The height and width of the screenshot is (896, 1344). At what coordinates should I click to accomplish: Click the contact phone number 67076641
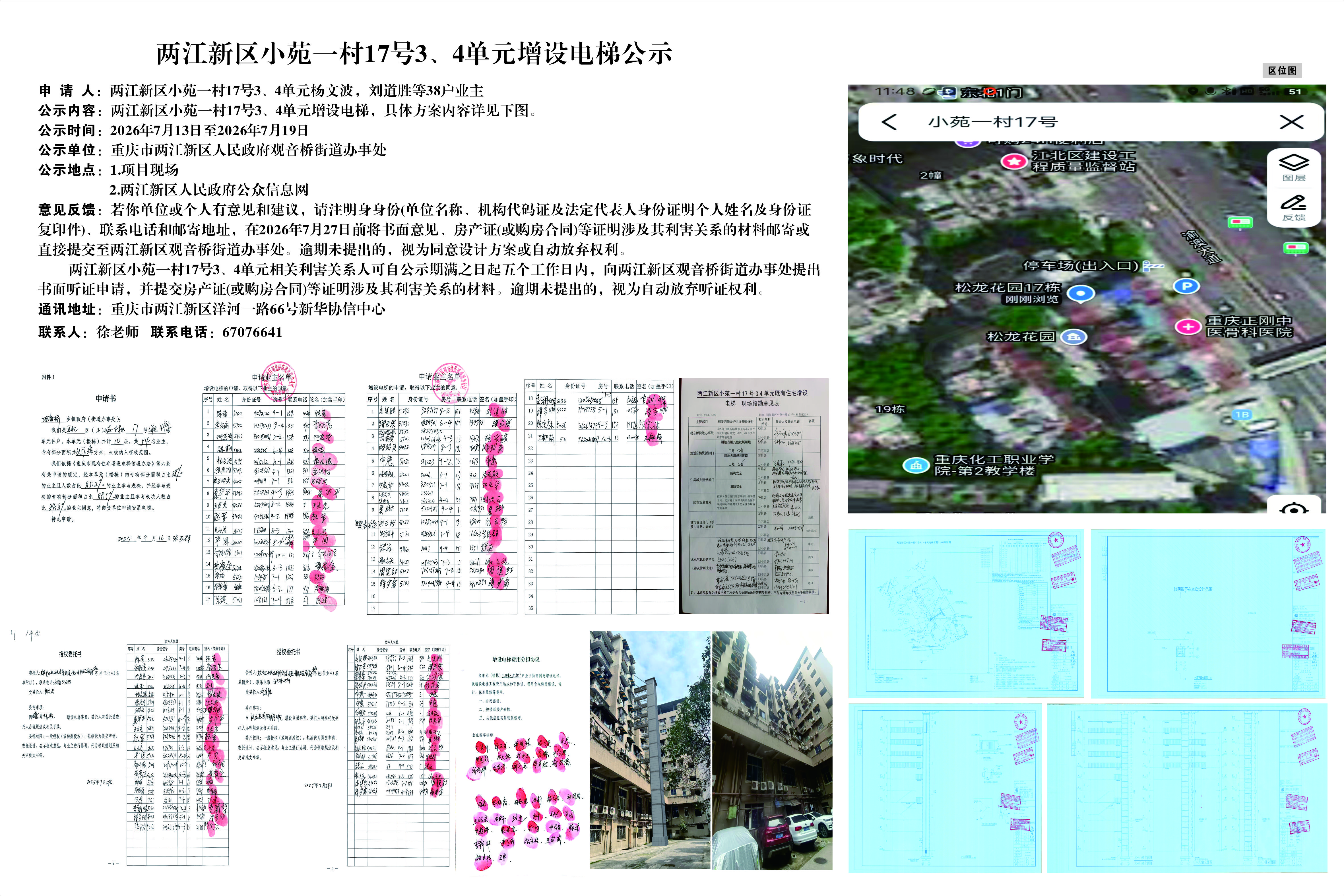(x=253, y=332)
